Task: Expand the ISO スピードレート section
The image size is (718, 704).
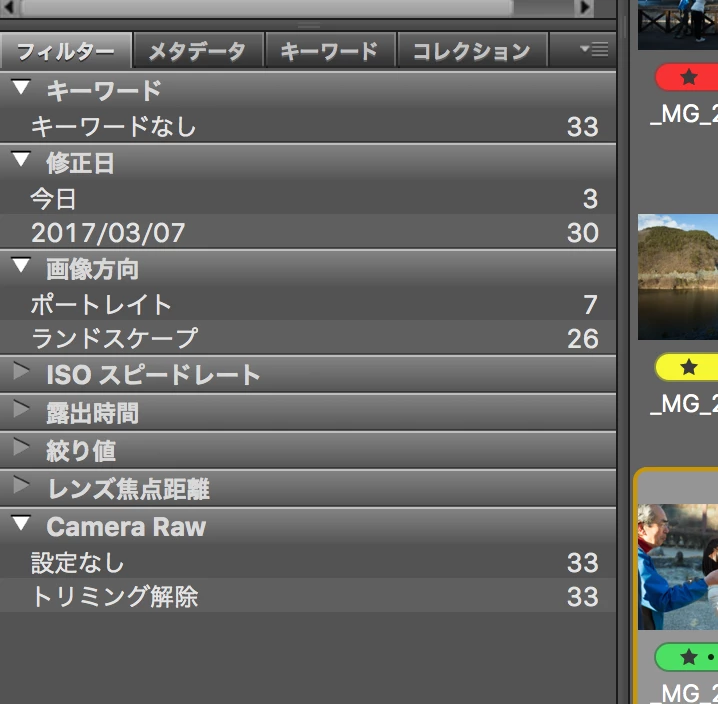Action: [21, 371]
